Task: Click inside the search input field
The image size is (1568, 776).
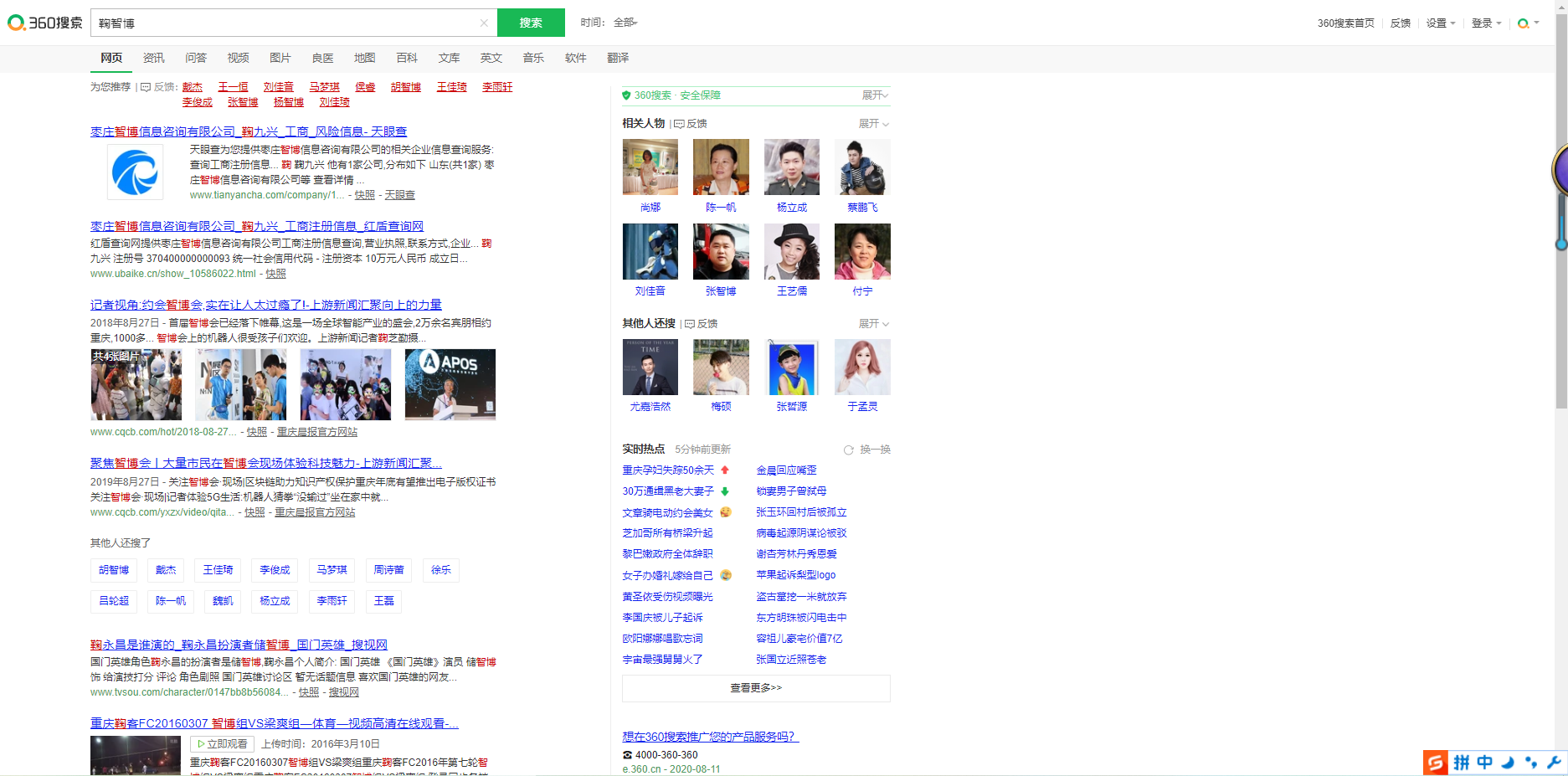Action: click(285, 23)
